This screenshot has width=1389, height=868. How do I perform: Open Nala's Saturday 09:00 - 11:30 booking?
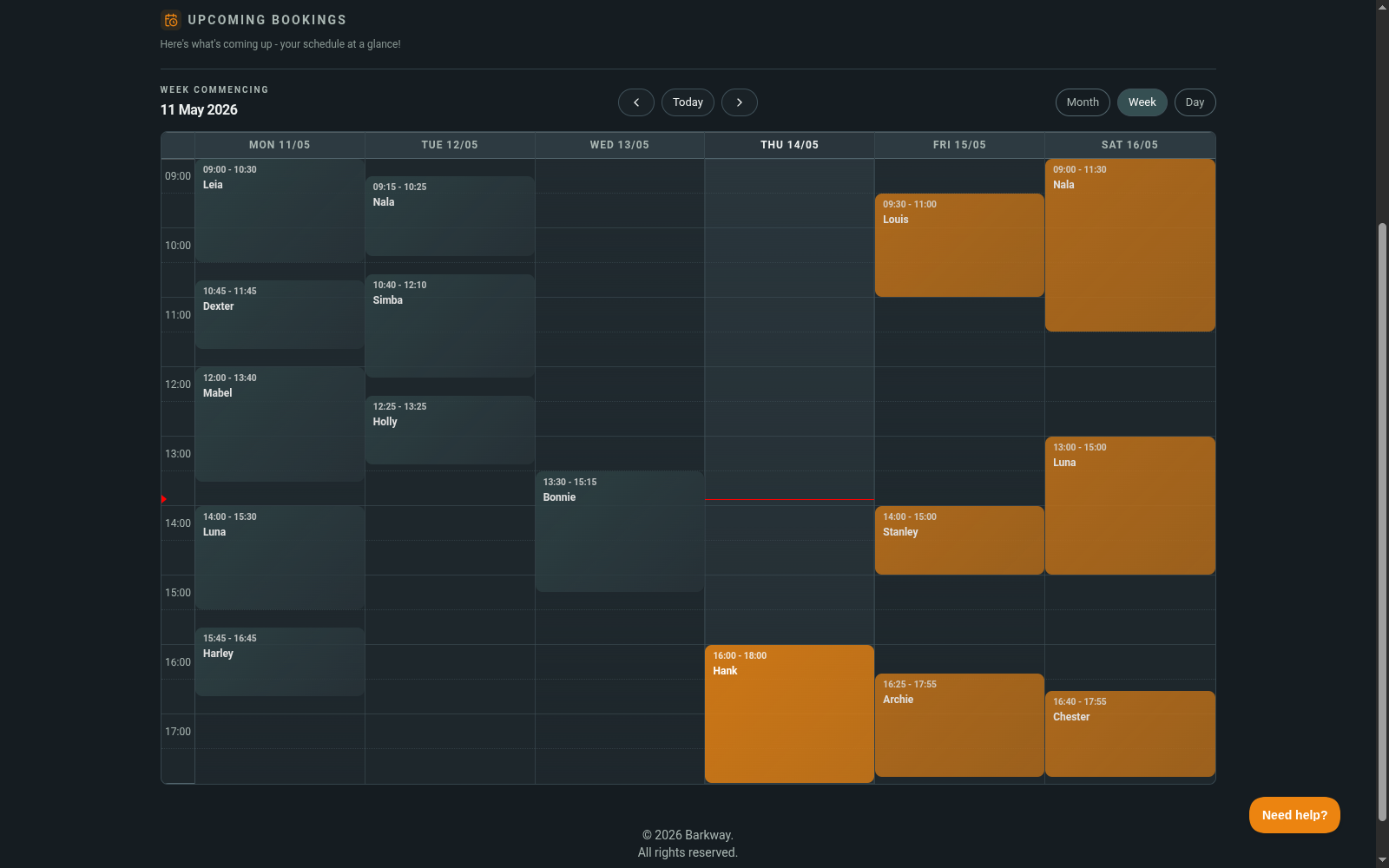pos(1129,245)
